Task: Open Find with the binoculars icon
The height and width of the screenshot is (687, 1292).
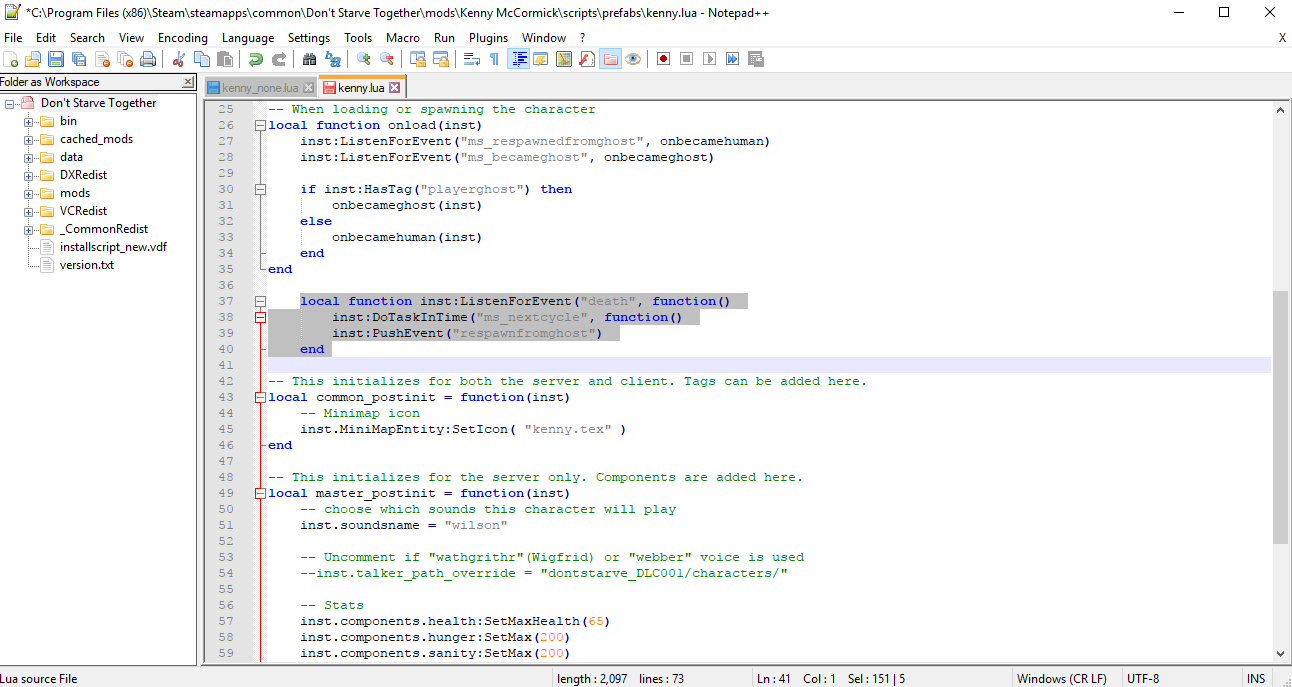Action: pos(309,60)
